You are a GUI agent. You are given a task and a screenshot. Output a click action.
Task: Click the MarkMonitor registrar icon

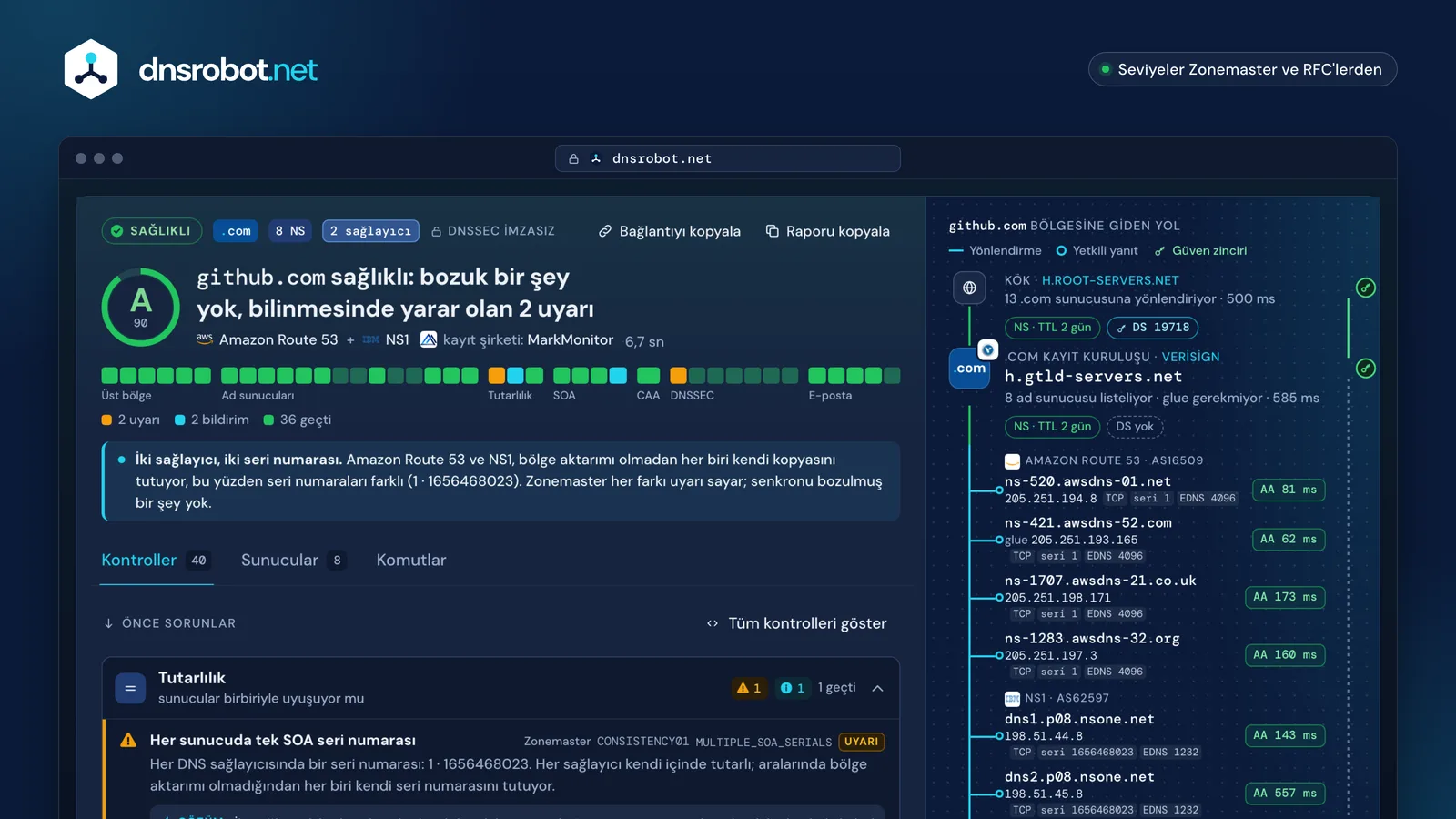429,339
